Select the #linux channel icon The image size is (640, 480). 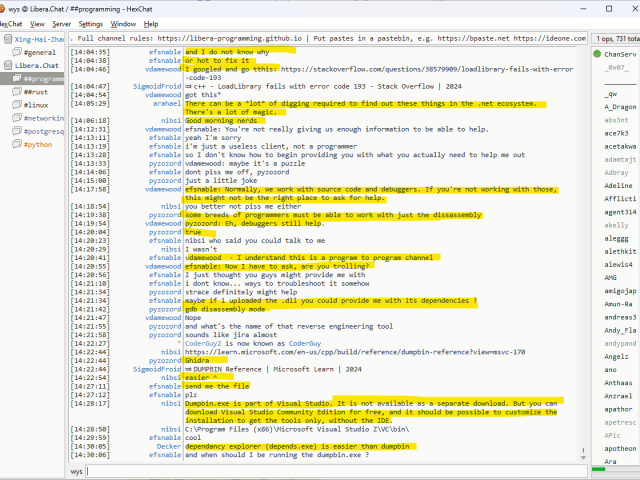[16, 104]
